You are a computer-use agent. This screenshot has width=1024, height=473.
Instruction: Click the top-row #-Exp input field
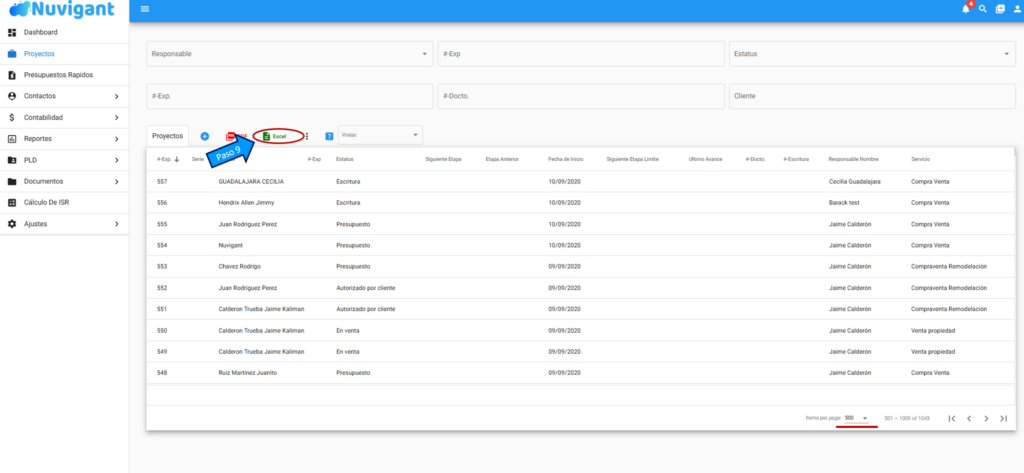coord(581,54)
